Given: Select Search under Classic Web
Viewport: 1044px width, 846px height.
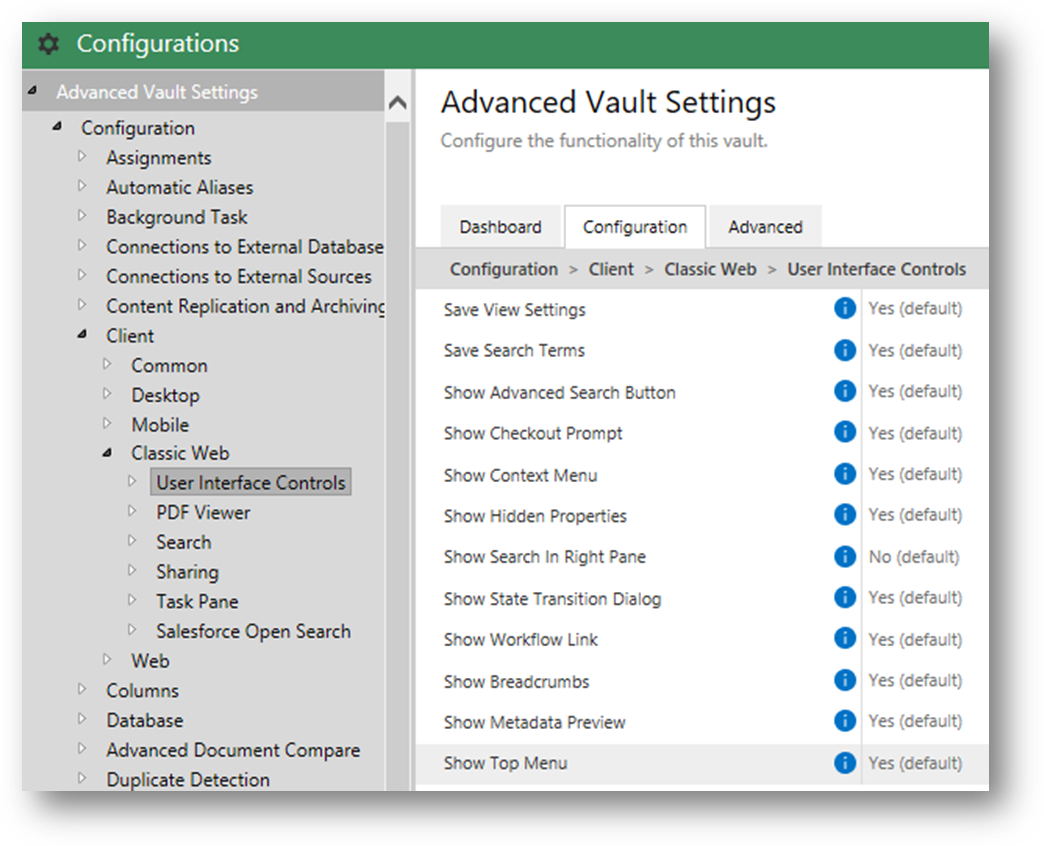Looking at the screenshot, I should coord(184,542).
